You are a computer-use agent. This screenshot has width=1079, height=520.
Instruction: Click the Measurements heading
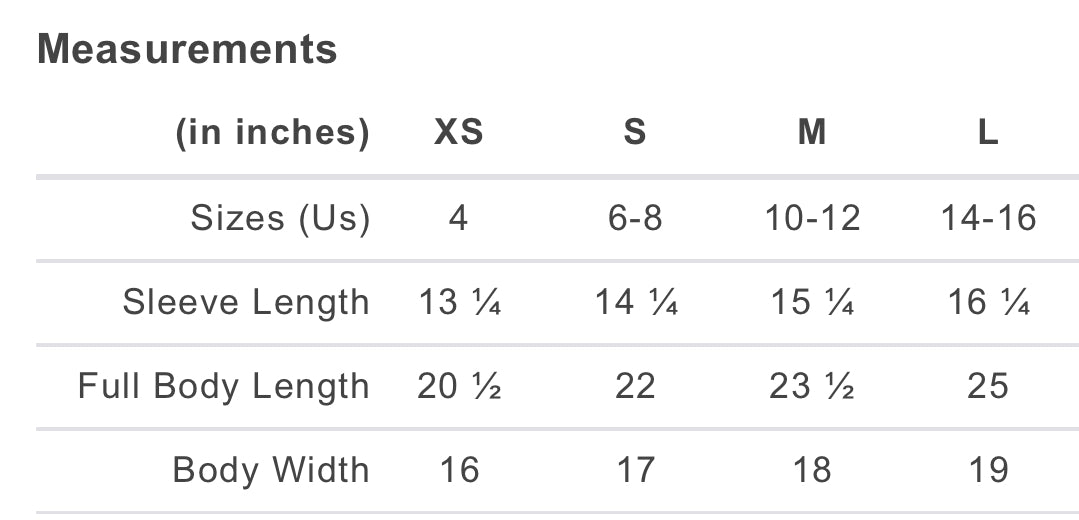[x=187, y=49]
